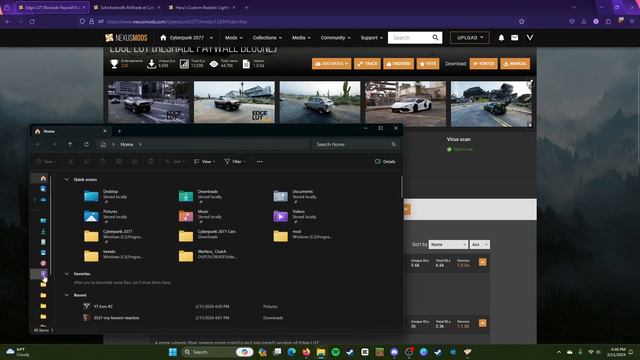Open the View dropdown in Explorer toolbar
This screenshot has height=360, width=640.
click(x=204, y=162)
